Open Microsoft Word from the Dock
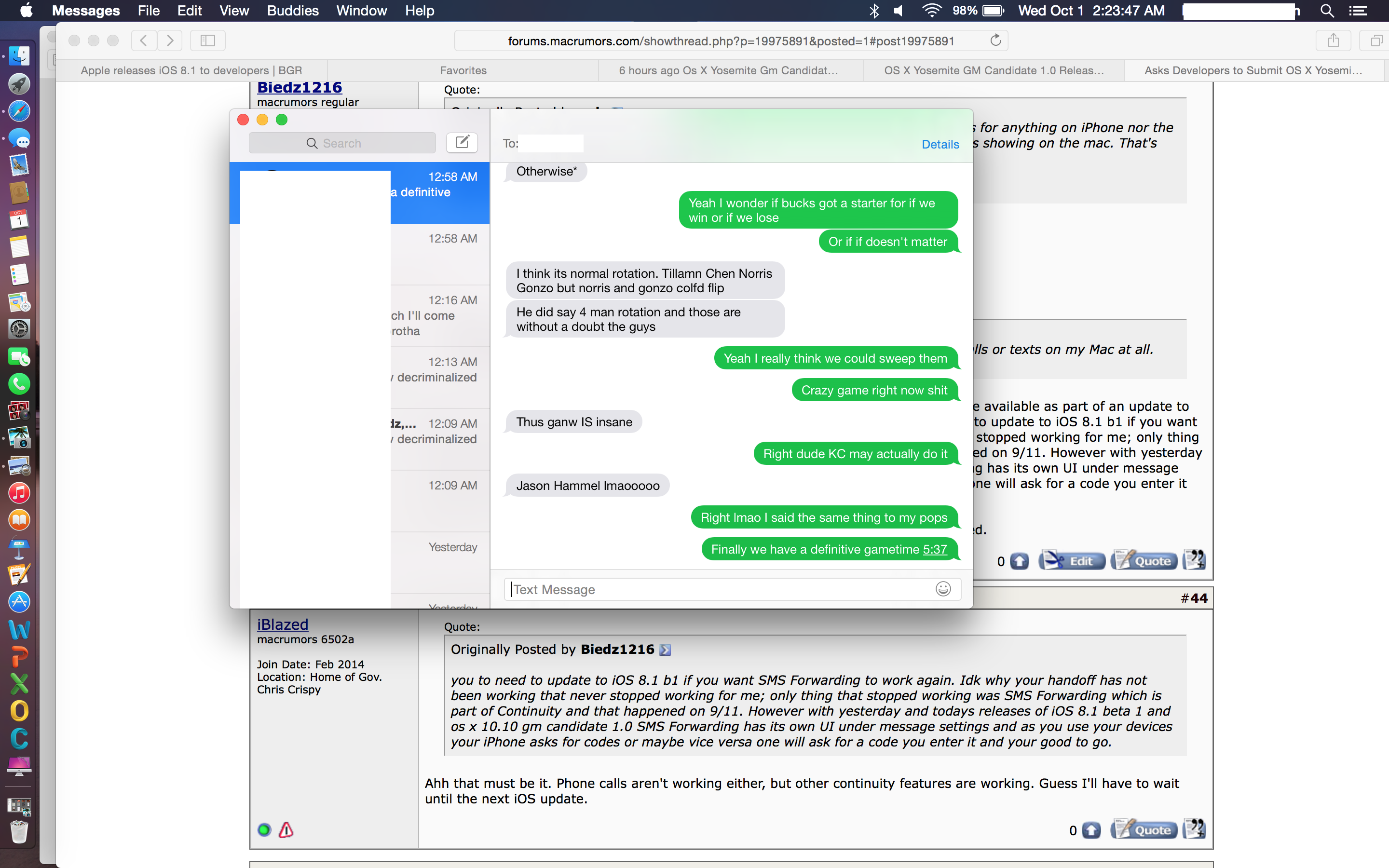 tap(19, 629)
